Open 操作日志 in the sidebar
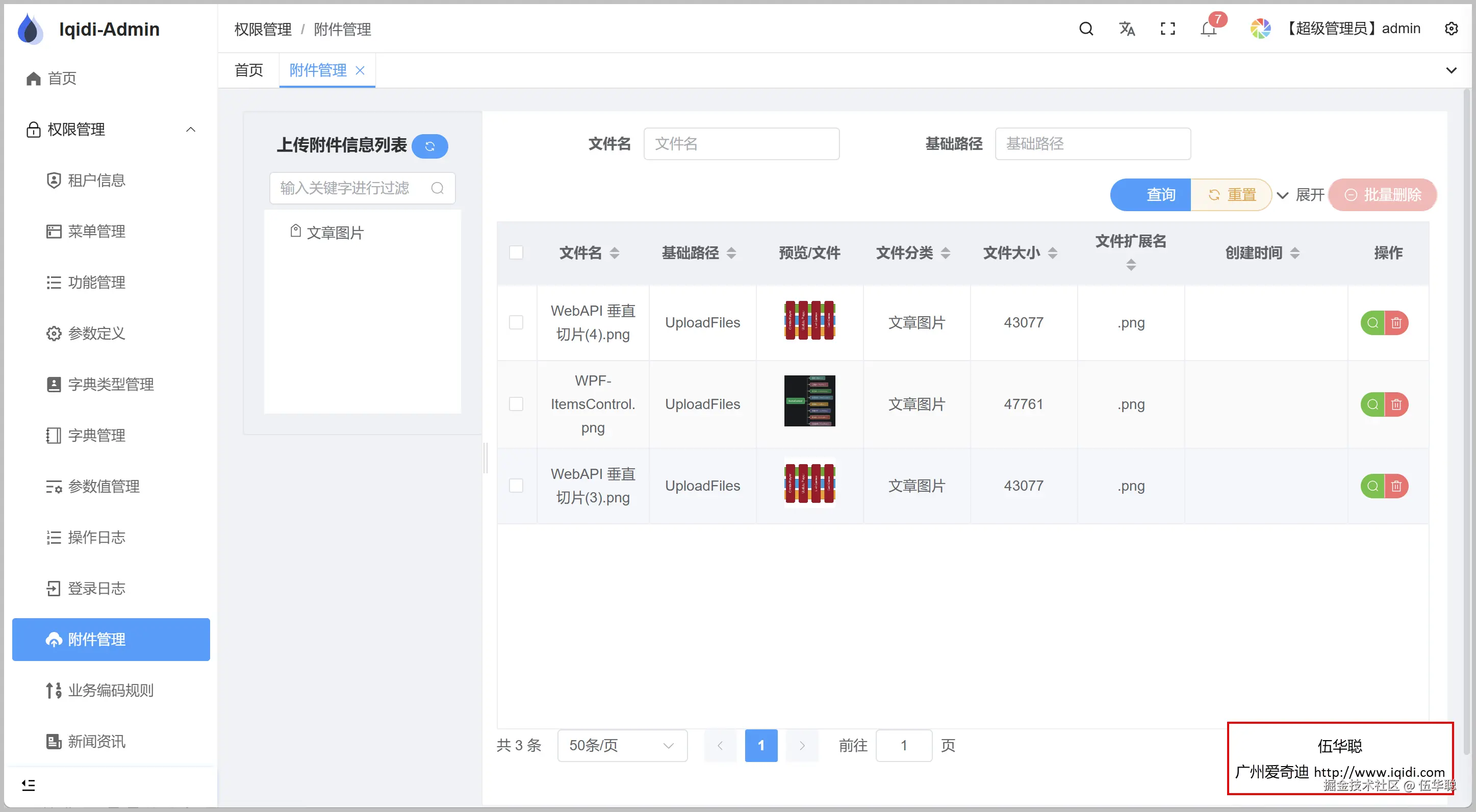Viewport: 1476px width, 812px height. click(x=111, y=538)
